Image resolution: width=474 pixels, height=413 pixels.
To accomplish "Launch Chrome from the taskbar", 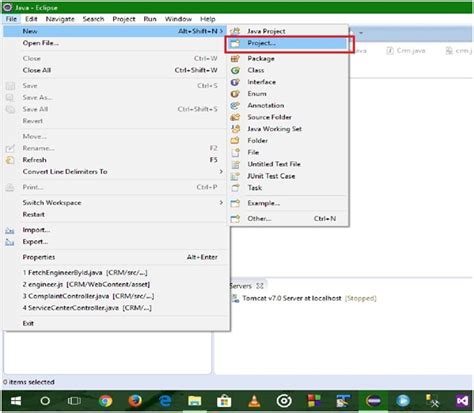I will (105, 401).
